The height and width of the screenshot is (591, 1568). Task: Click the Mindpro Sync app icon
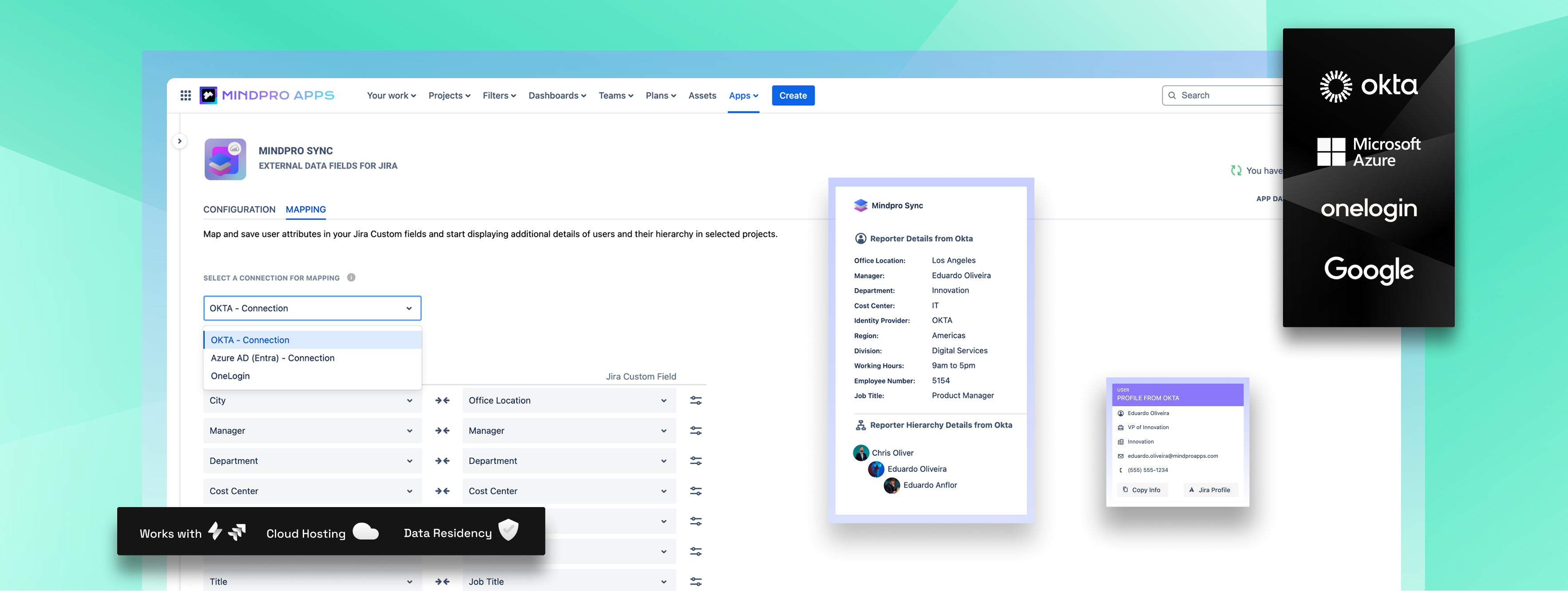point(225,159)
